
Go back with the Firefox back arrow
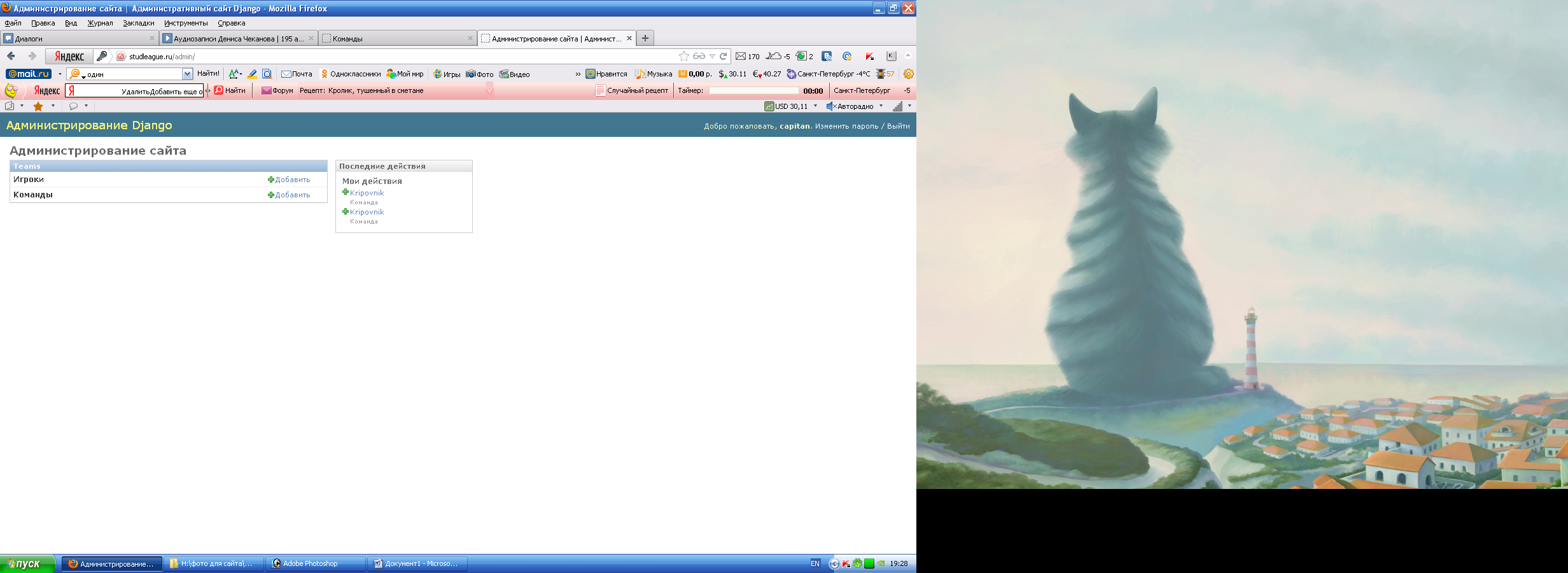pyautogui.click(x=11, y=56)
